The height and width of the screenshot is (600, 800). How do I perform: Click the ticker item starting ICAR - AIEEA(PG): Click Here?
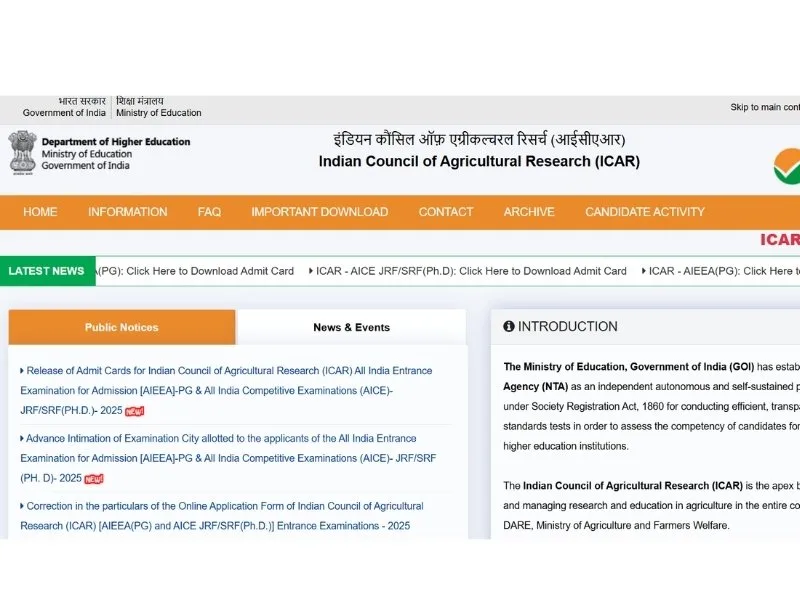click(x=720, y=271)
